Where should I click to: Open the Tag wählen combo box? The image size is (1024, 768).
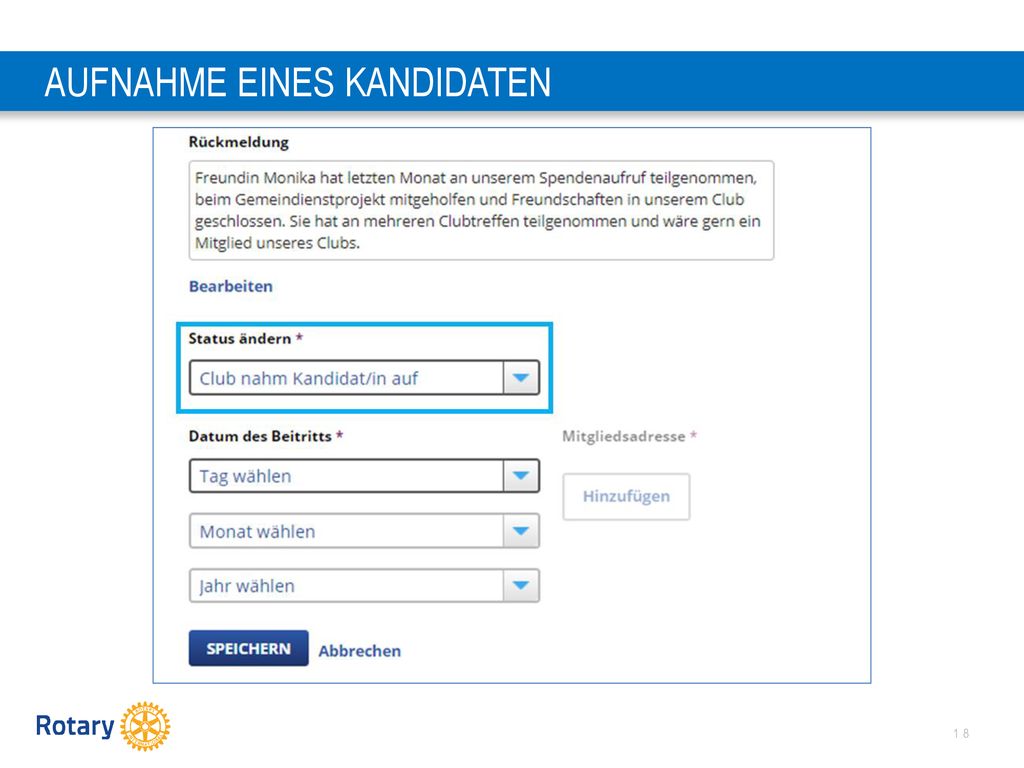(364, 475)
